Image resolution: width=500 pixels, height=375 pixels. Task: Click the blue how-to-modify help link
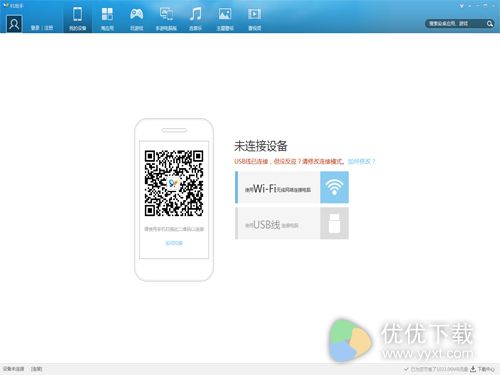pyautogui.click(x=362, y=161)
